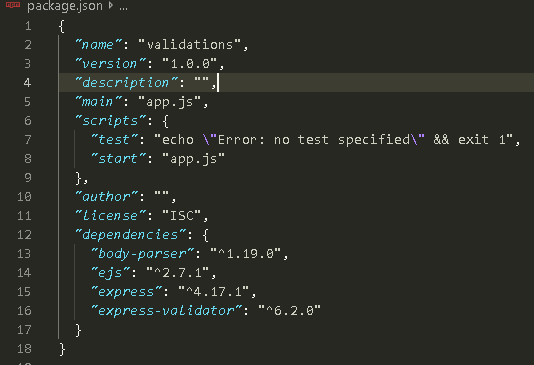
Task: Click the express version "^4.17.1"
Action: 214,292
